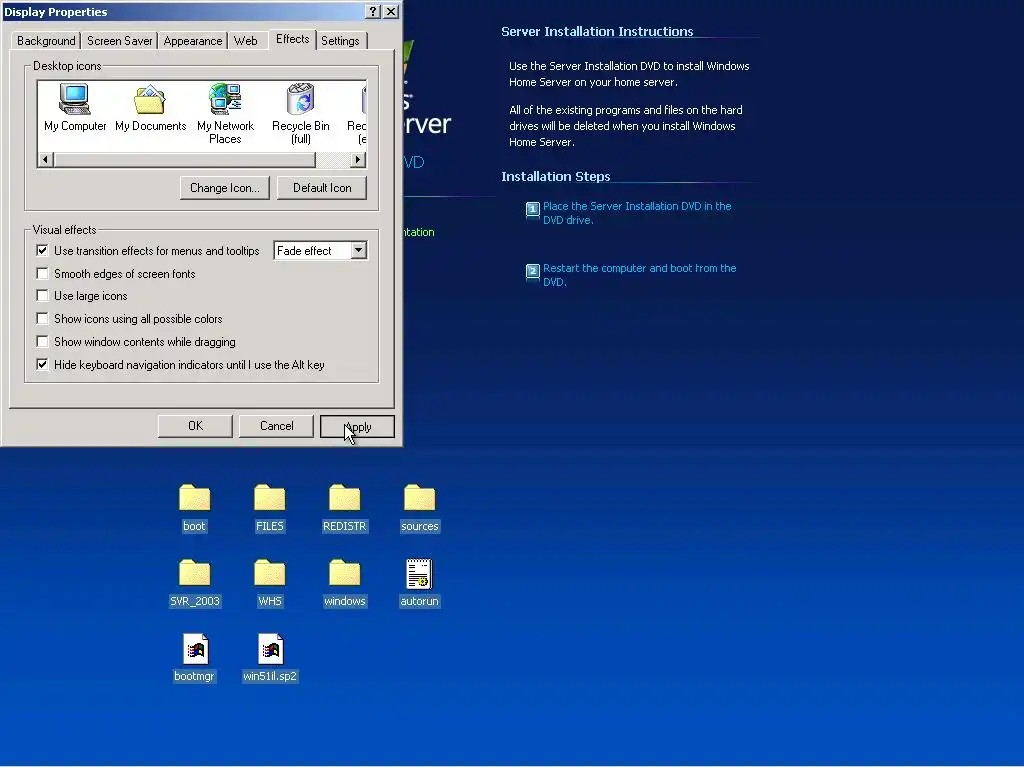
Task: Select the bootmgr file icon
Action: (195, 658)
